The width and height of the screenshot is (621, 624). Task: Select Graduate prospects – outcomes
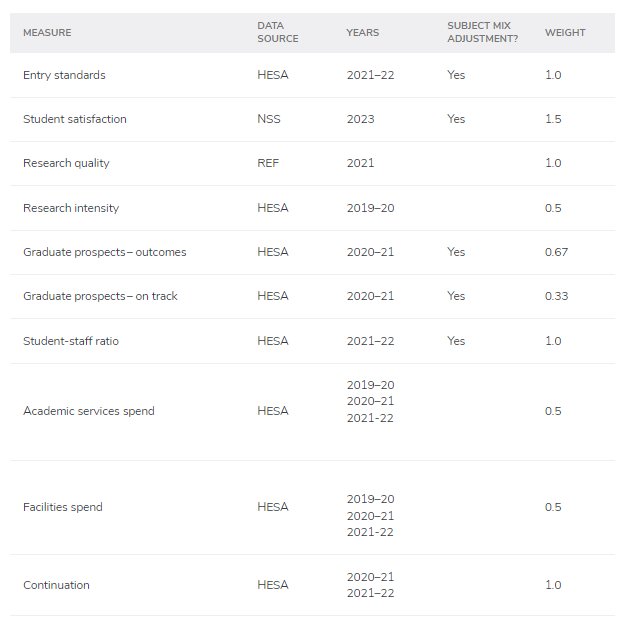[104, 252]
